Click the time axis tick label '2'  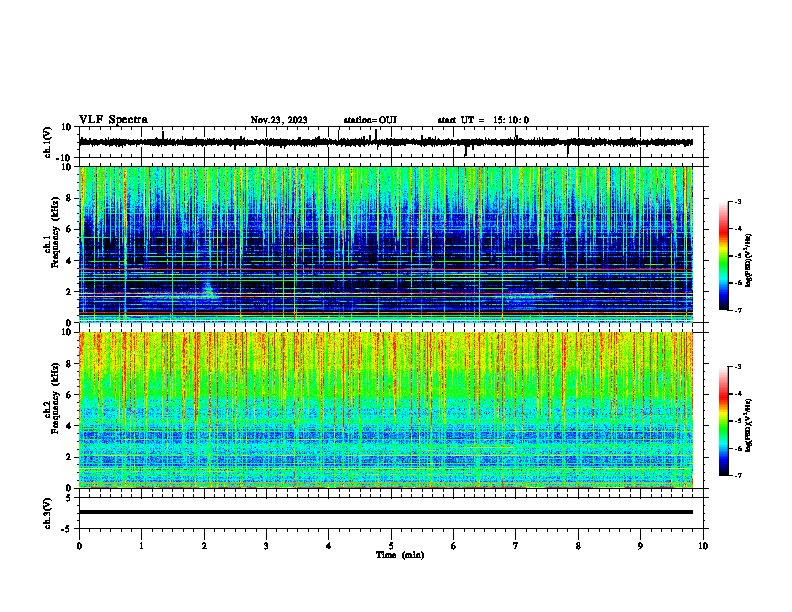[204, 546]
